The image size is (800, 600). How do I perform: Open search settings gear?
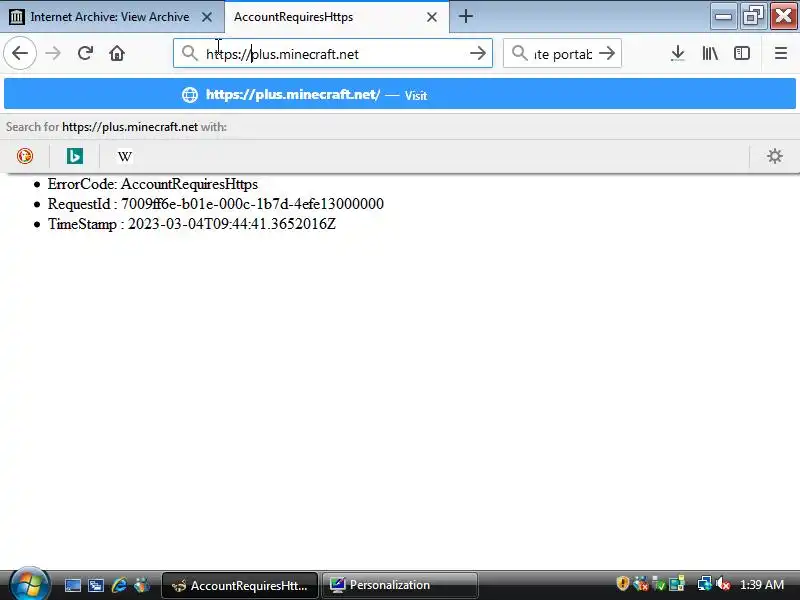pyautogui.click(x=774, y=156)
